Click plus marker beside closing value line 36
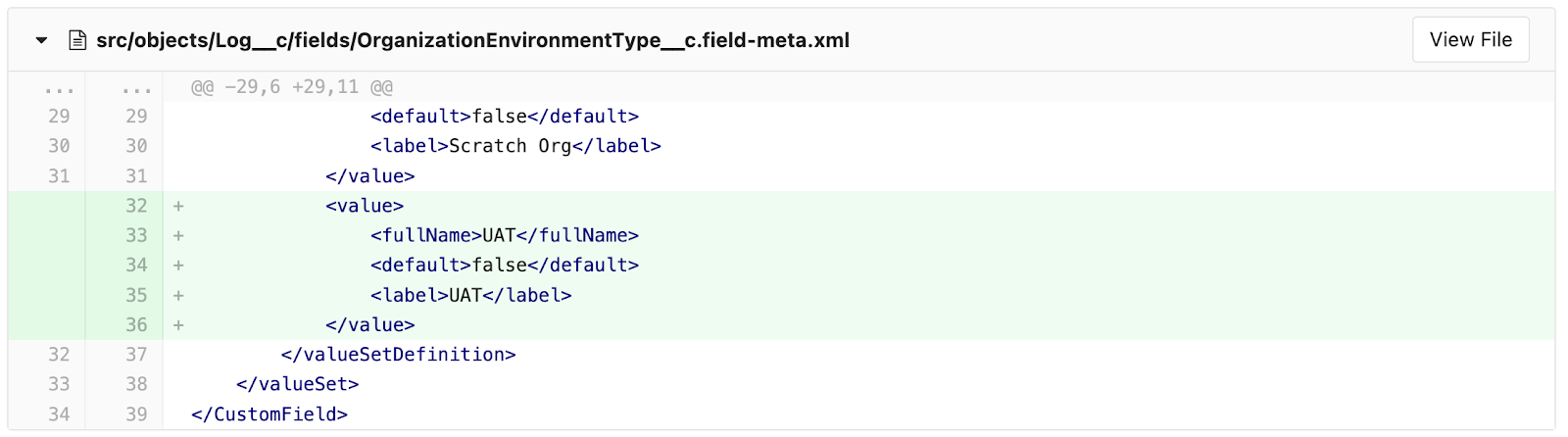Image resolution: width=1568 pixels, height=437 pixels. point(178,324)
